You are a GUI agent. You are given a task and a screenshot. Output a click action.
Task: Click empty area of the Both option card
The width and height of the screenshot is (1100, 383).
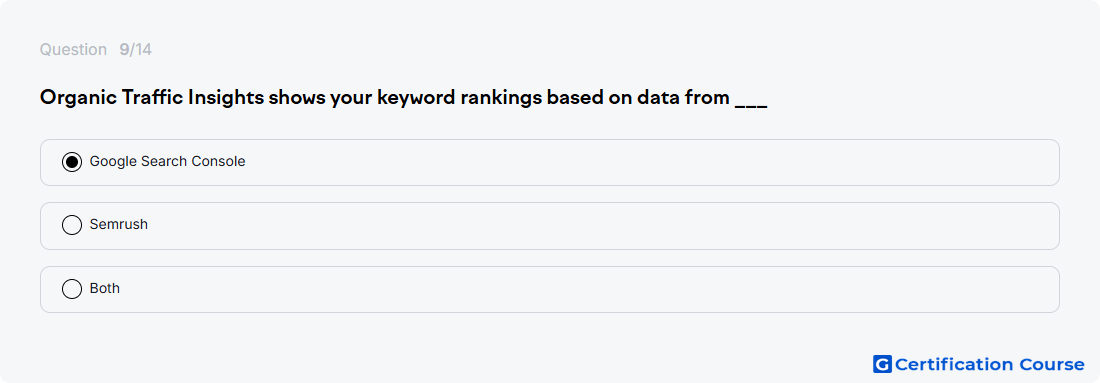click(x=596, y=289)
